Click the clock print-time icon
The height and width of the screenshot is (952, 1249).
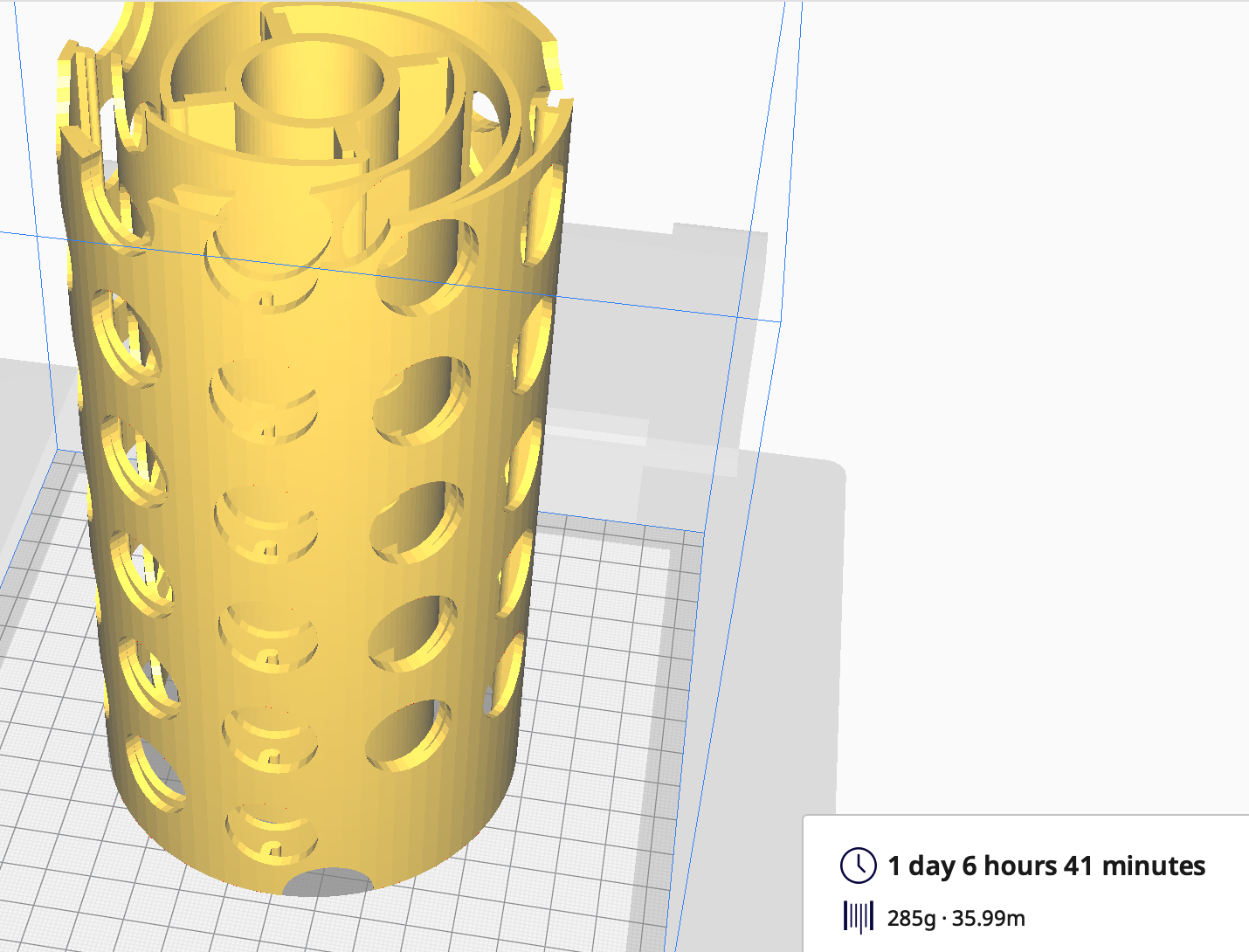pyautogui.click(x=858, y=865)
